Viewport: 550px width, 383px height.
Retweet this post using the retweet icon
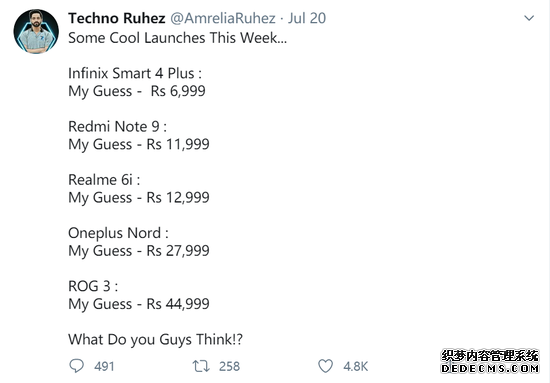coord(201,366)
